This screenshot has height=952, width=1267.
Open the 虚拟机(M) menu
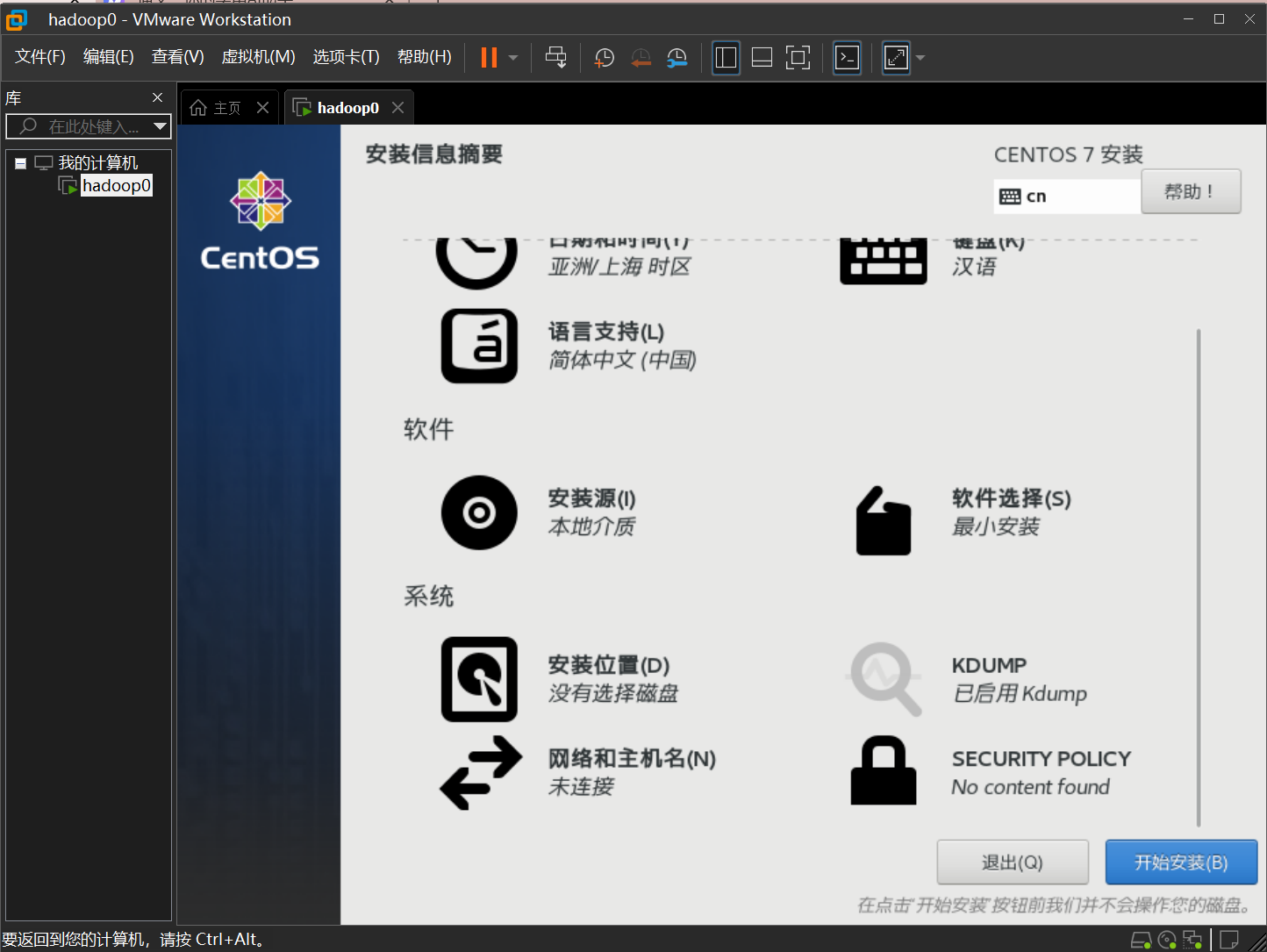[258, 57]
